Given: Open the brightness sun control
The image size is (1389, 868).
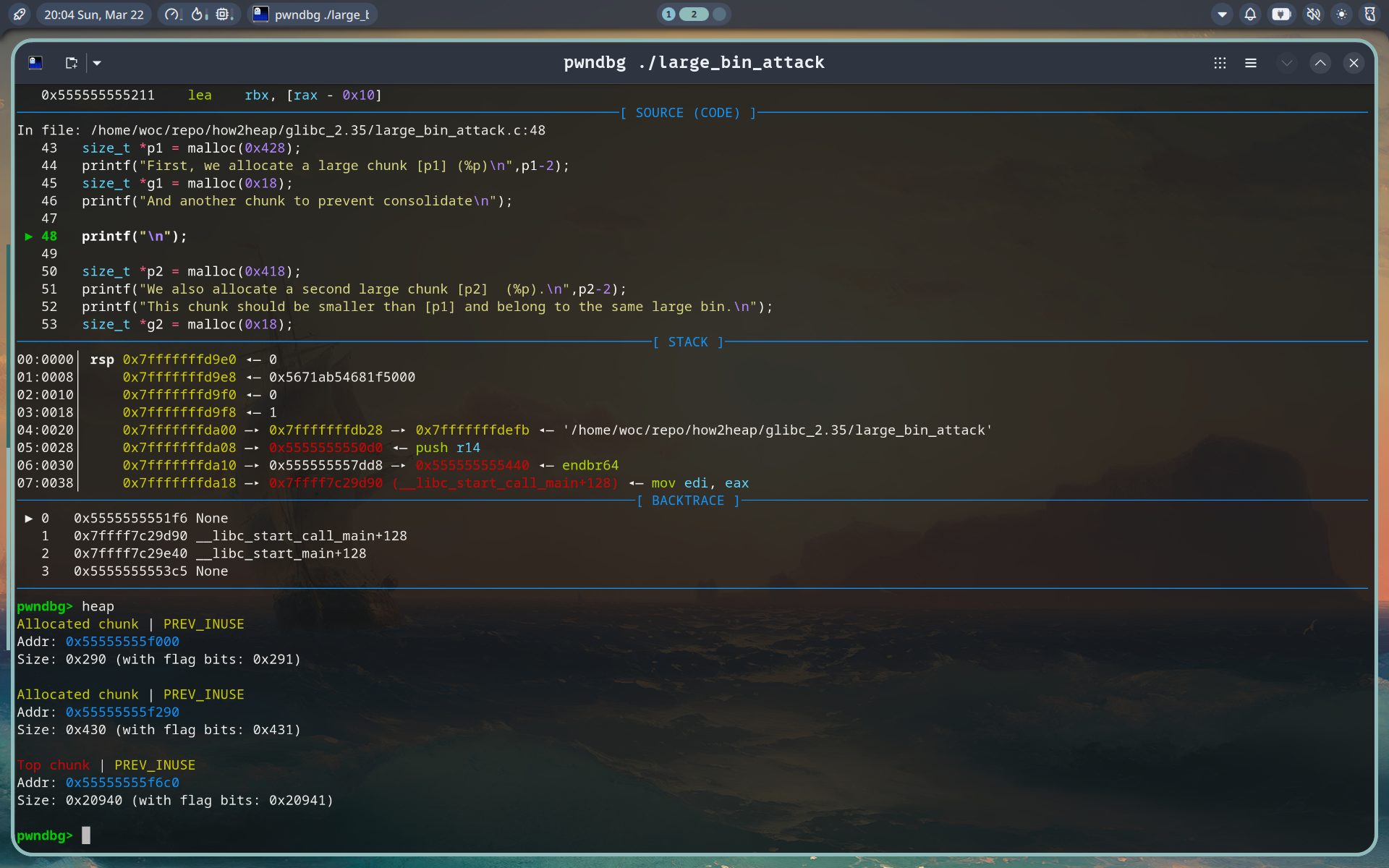Looking at the screenshot, I should [x=1342, y=14].
